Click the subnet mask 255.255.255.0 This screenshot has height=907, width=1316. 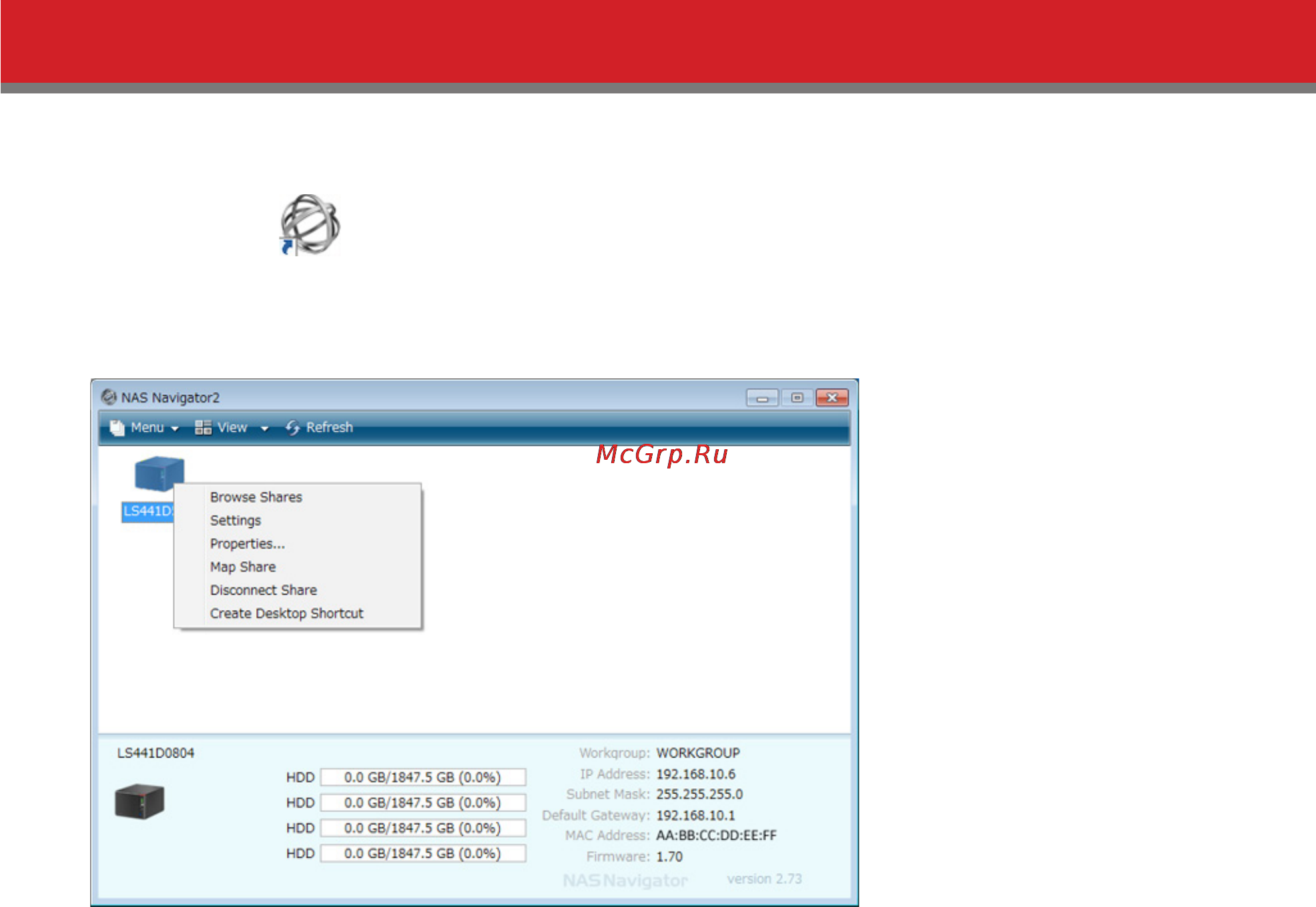699,794
